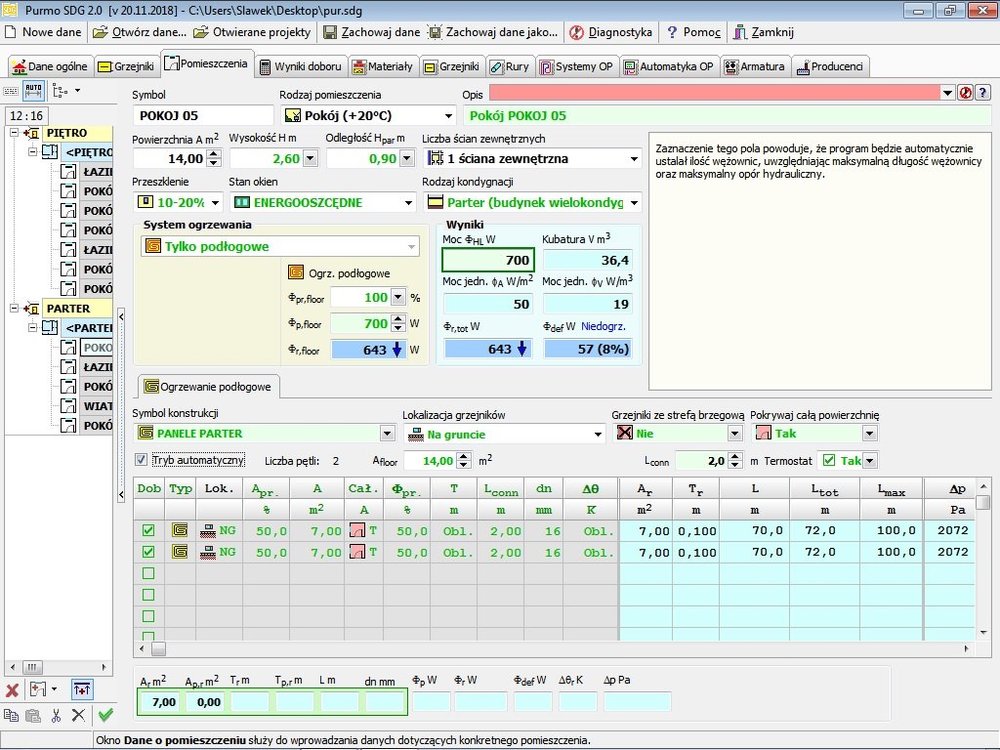Click the copy icon in bottom-left toolbar
The height and width of the screenshot is (750, 1000).
click(x=11, y=715)
